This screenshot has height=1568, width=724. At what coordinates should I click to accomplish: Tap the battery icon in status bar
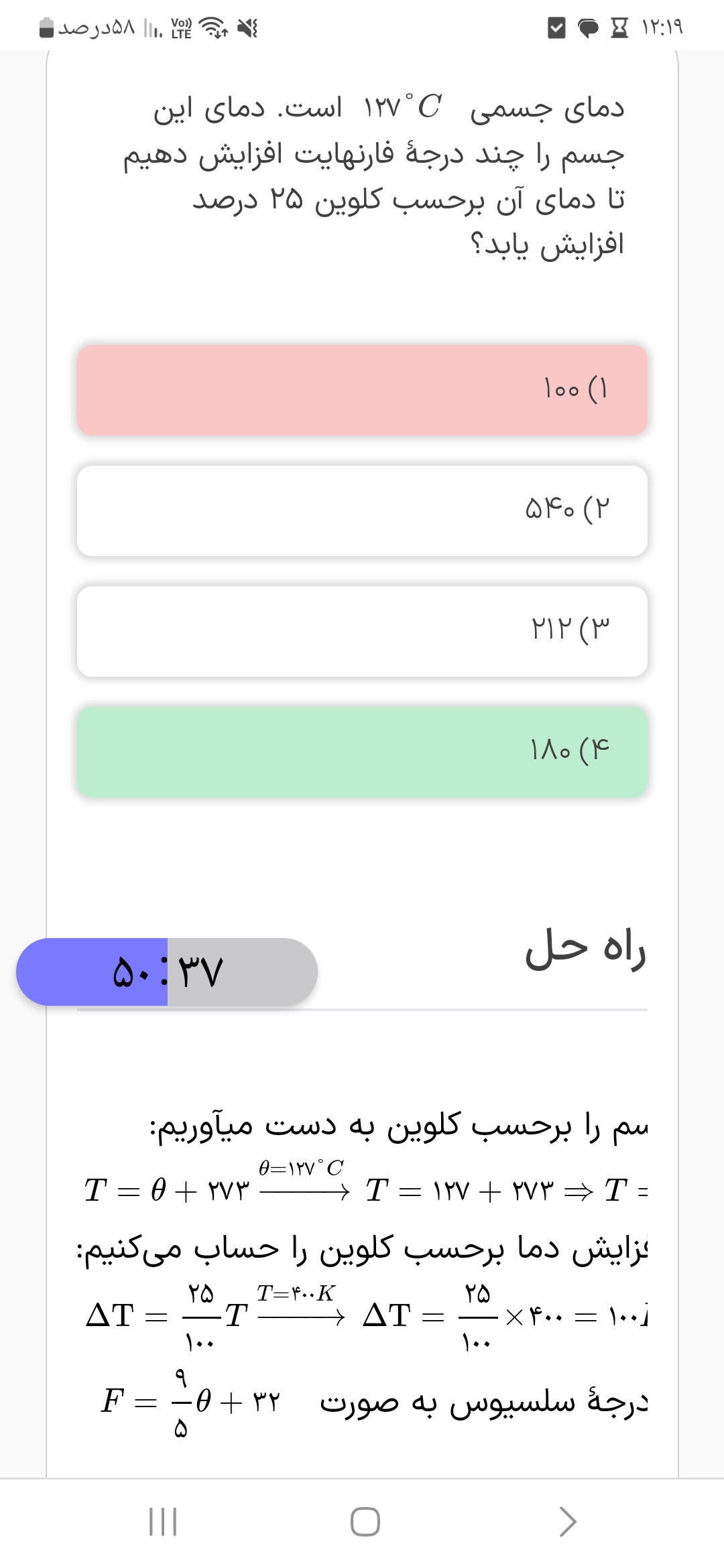[x=47, y=28]
